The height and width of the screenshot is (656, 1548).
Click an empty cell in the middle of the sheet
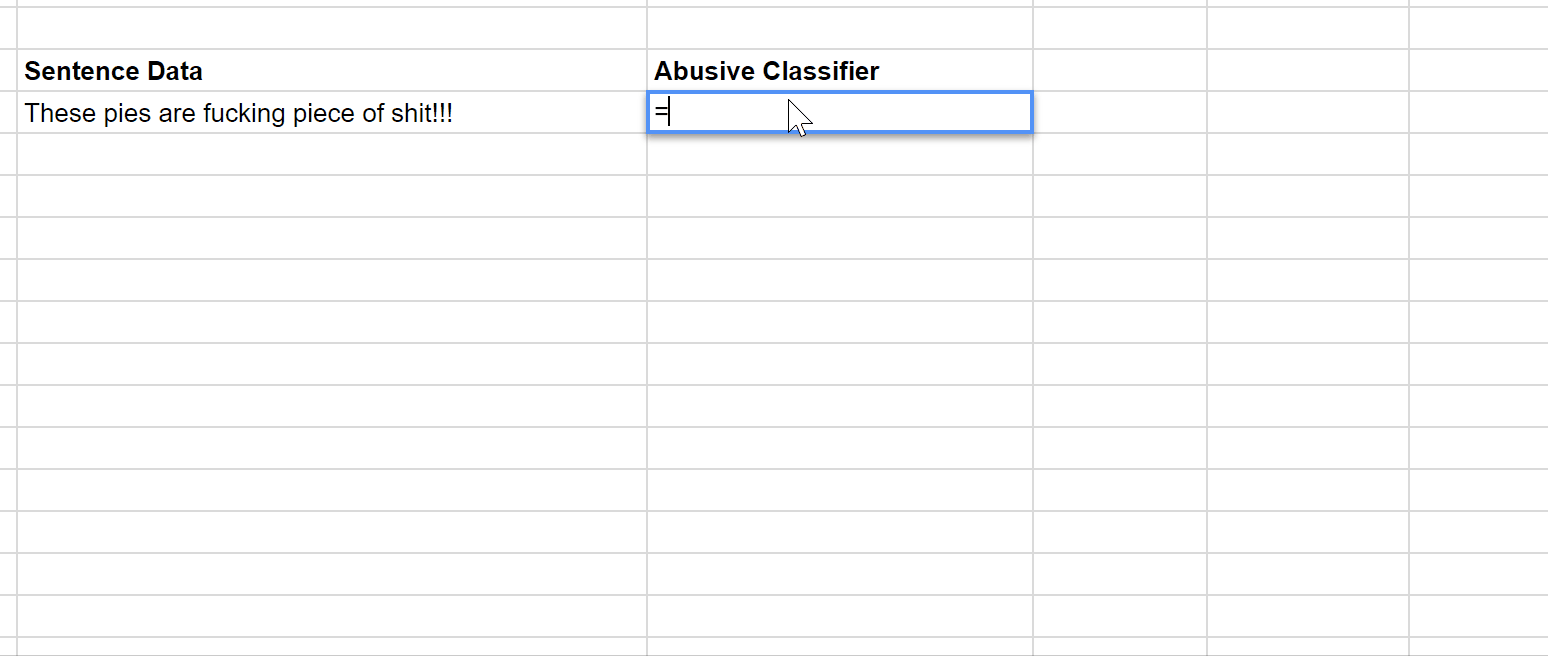point(840,364)
